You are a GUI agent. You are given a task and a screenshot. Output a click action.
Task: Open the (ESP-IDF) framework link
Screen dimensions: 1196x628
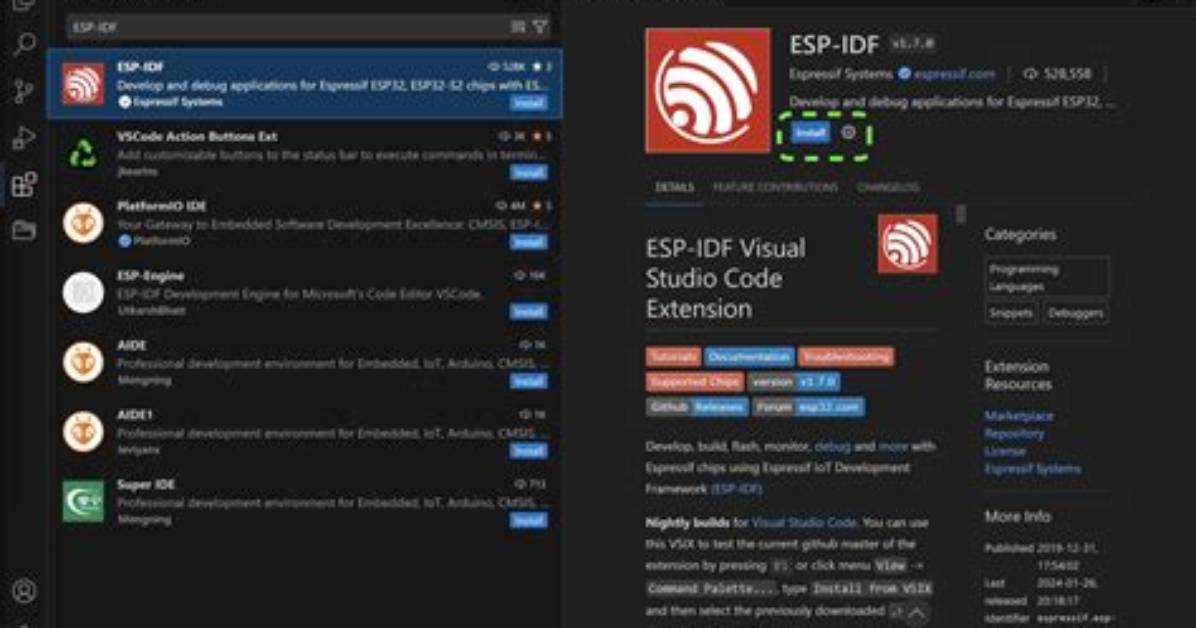coord(737,489)
